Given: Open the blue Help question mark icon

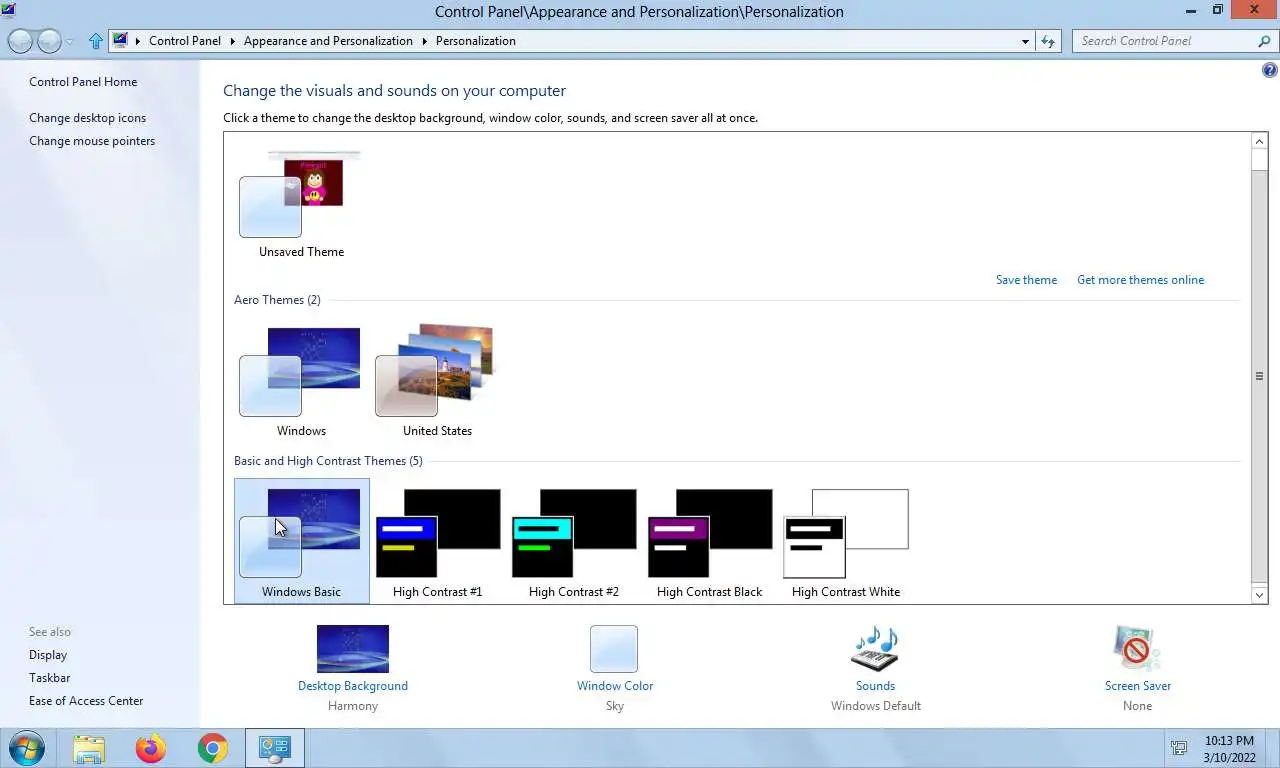Looking at the screenshot, I should (x=1270, y=71).
